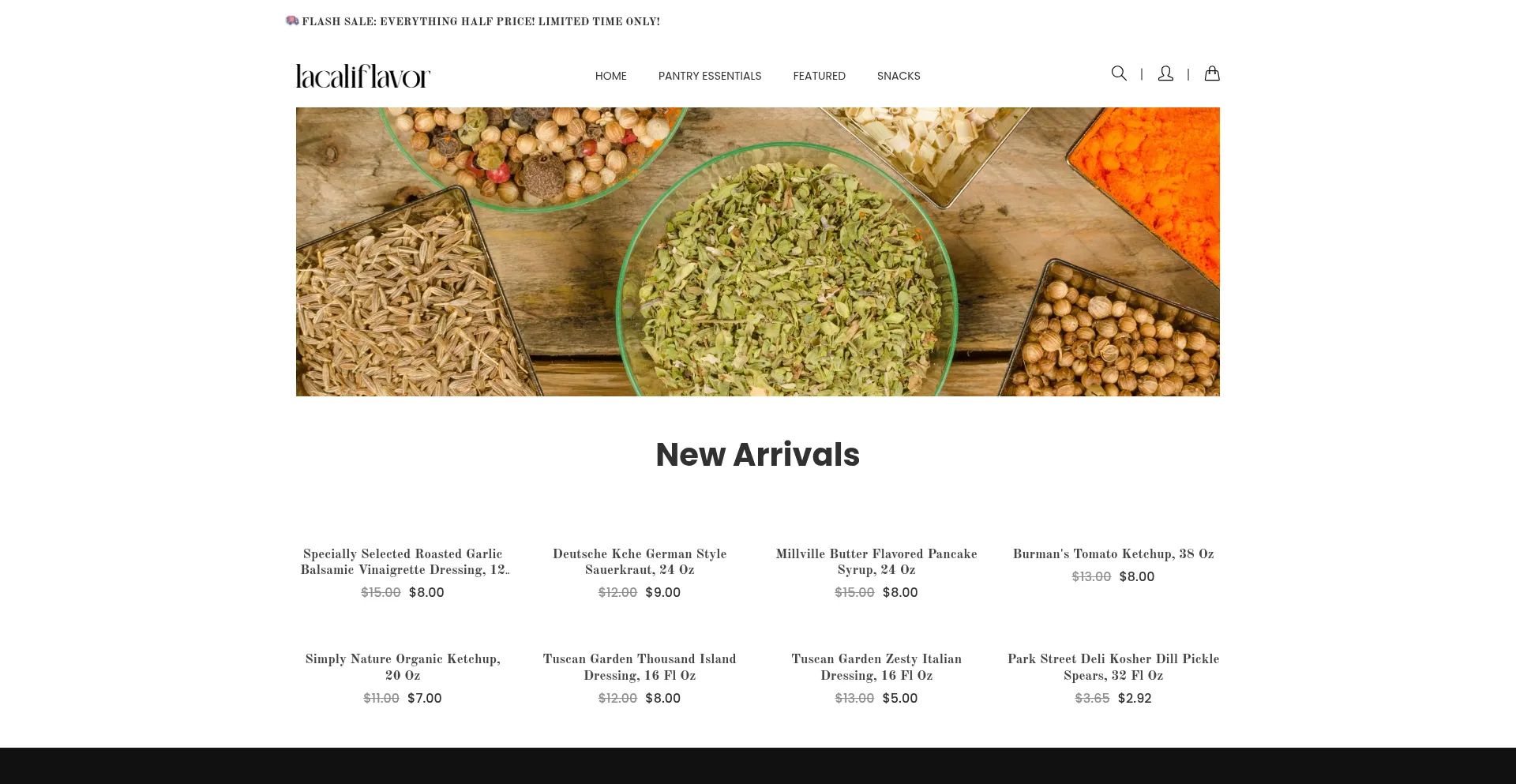Open Tuscan Garden Thousand Island Dressing product
1516x784 pixels.
pyautogui.click(x=640, y=667)
